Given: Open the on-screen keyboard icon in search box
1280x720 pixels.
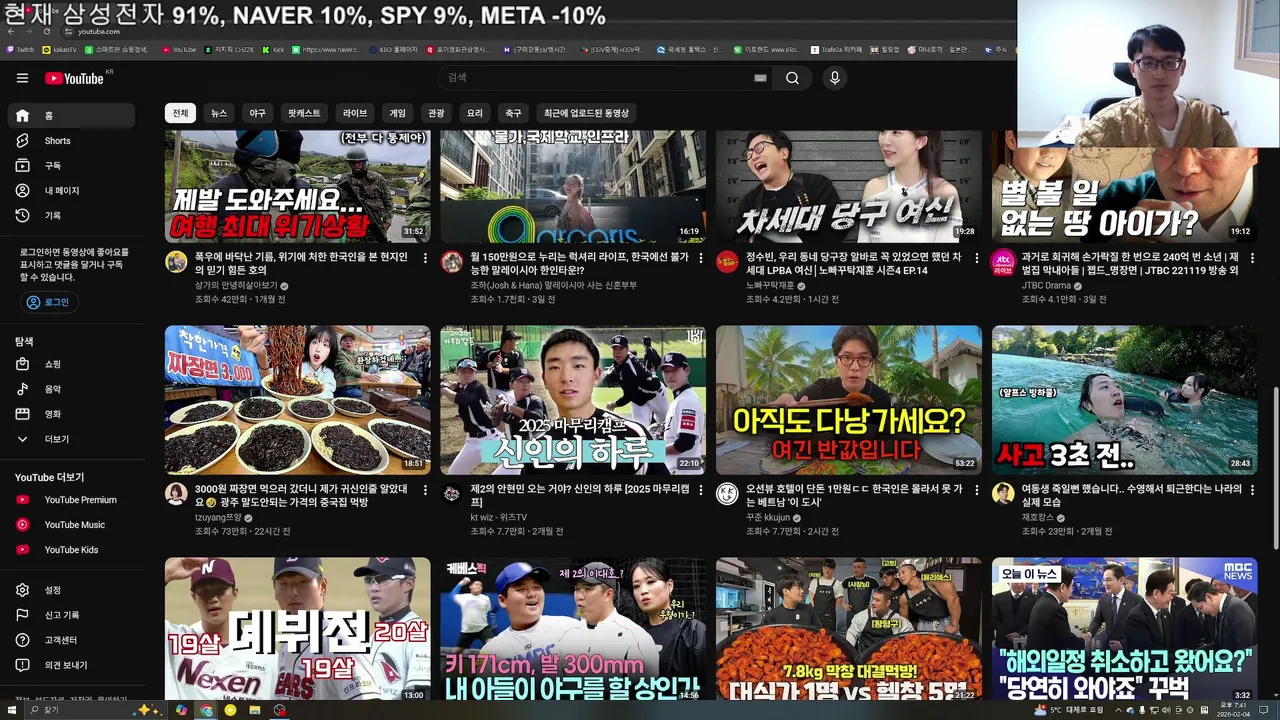Looking at the screenshot, I should (x=760, y=78).
